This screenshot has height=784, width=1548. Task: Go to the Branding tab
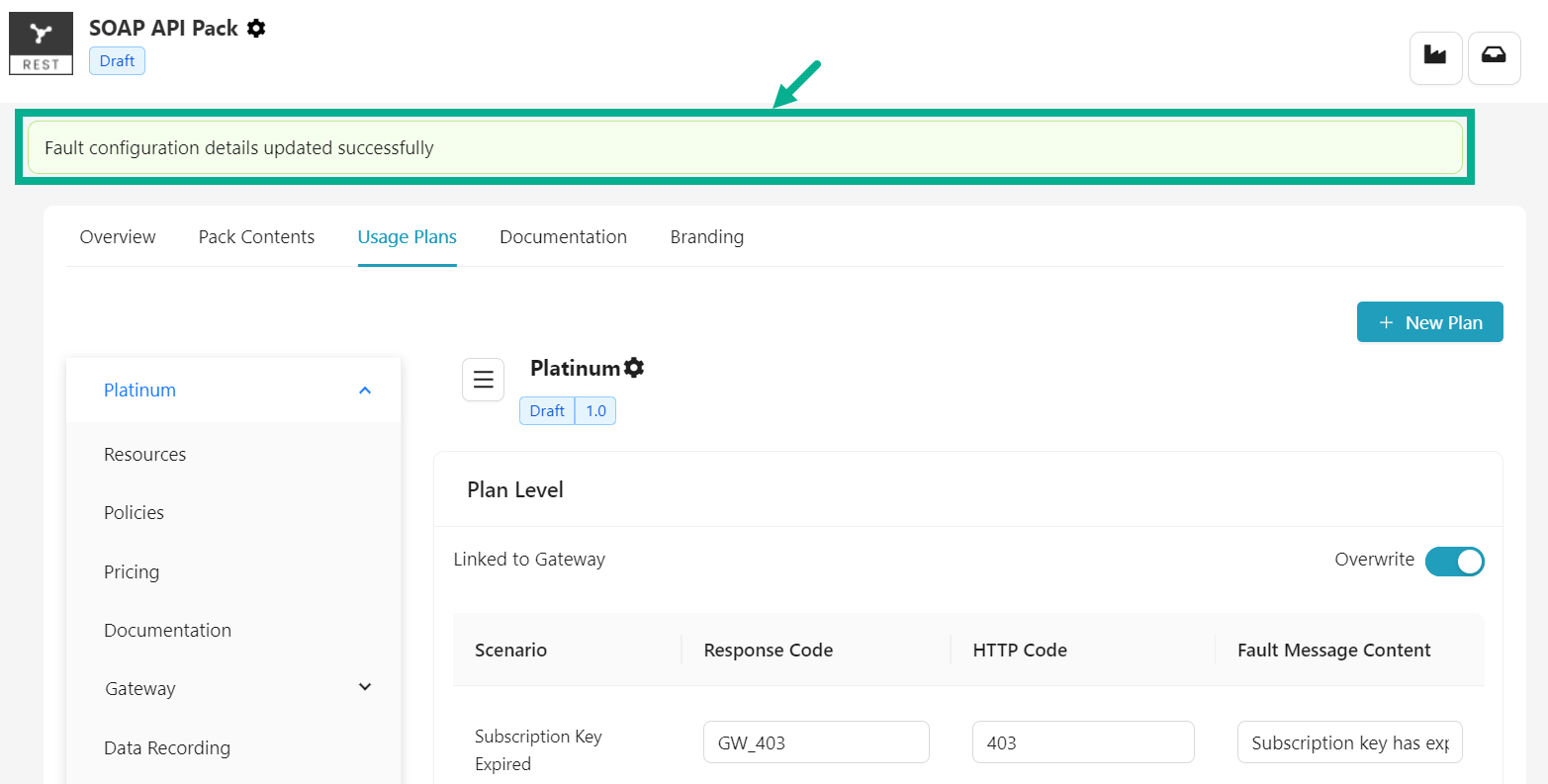click(706, 237)
